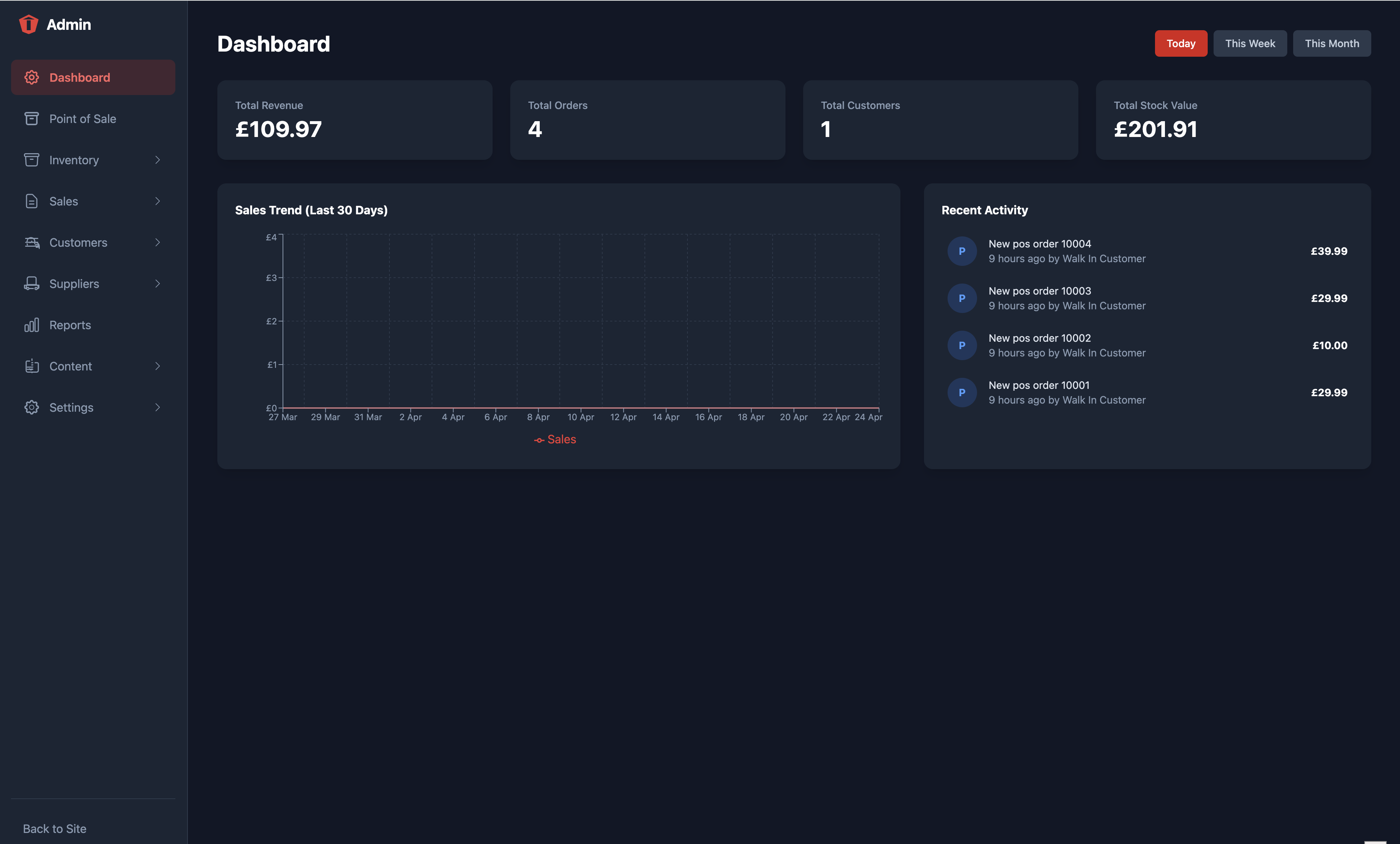Click the 'Dashboard' page heading
1400x844 pixels.
pyautogui.click(x=273, y=44)
